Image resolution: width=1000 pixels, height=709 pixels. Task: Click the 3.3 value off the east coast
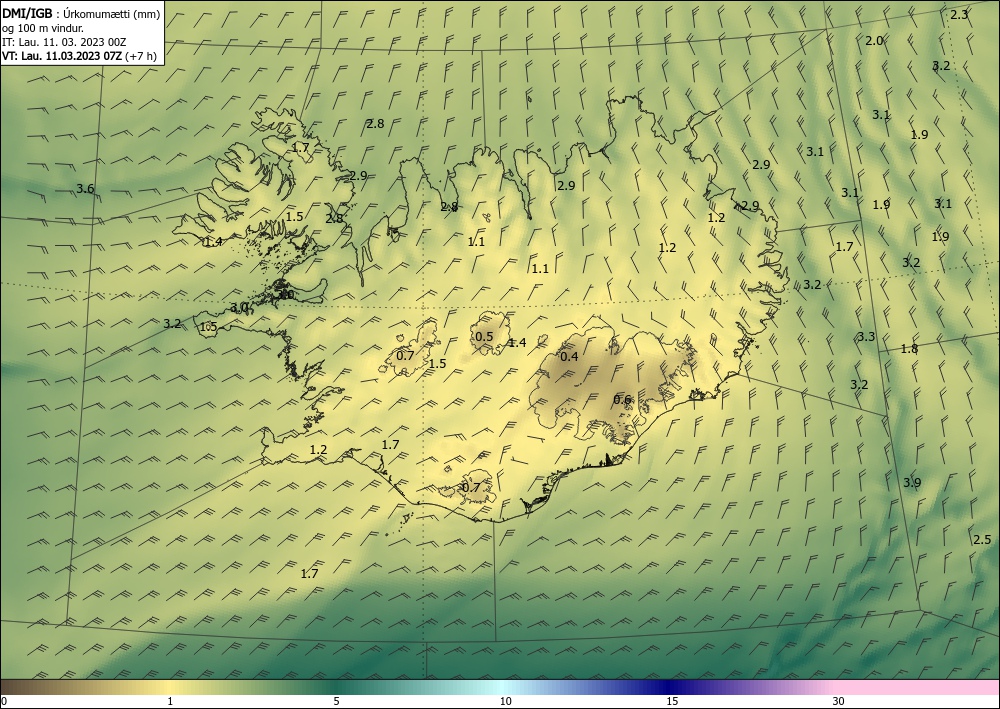click(x=866, y=337)
